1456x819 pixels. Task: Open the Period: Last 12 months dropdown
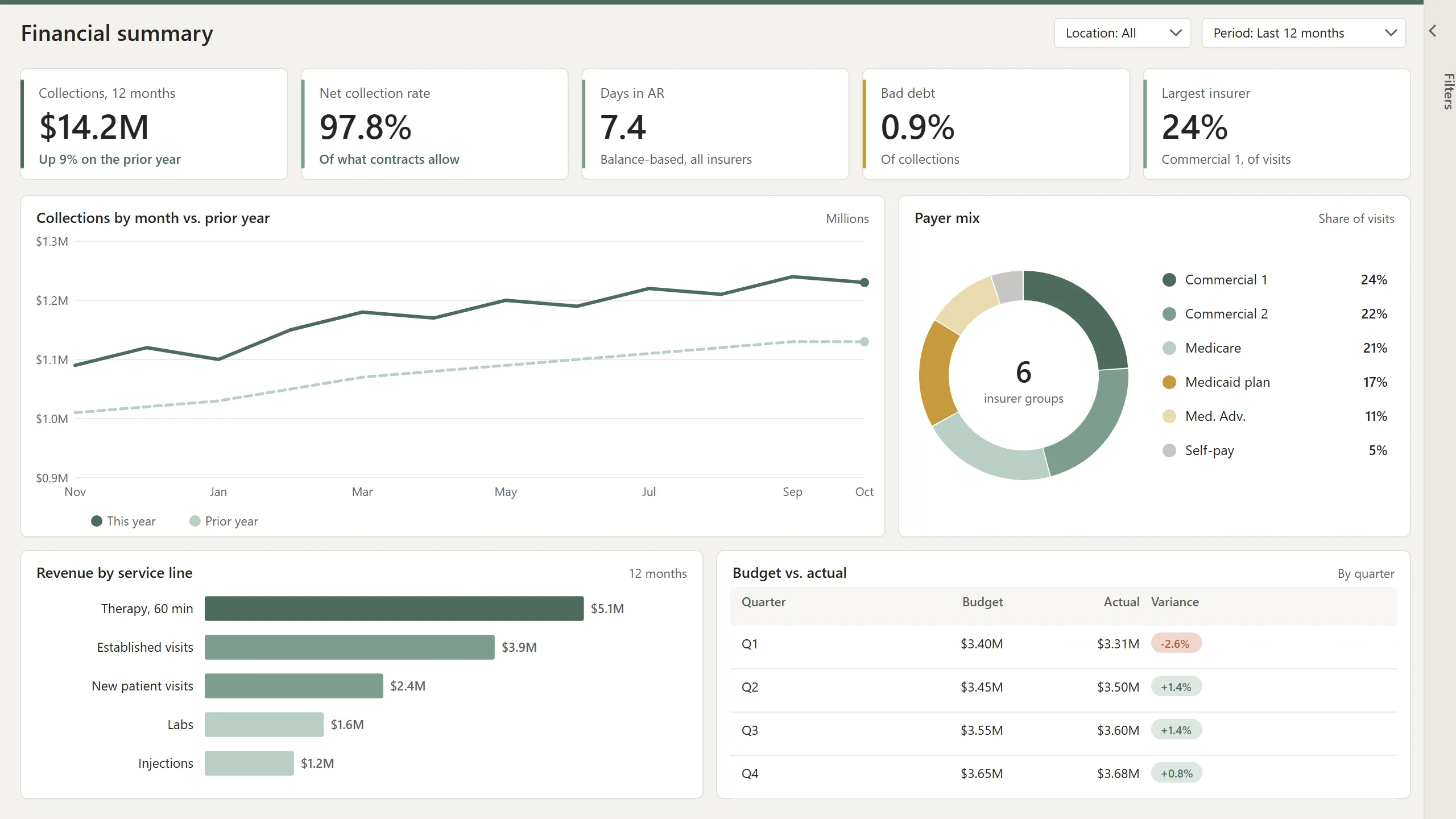tap(1304, 33)
